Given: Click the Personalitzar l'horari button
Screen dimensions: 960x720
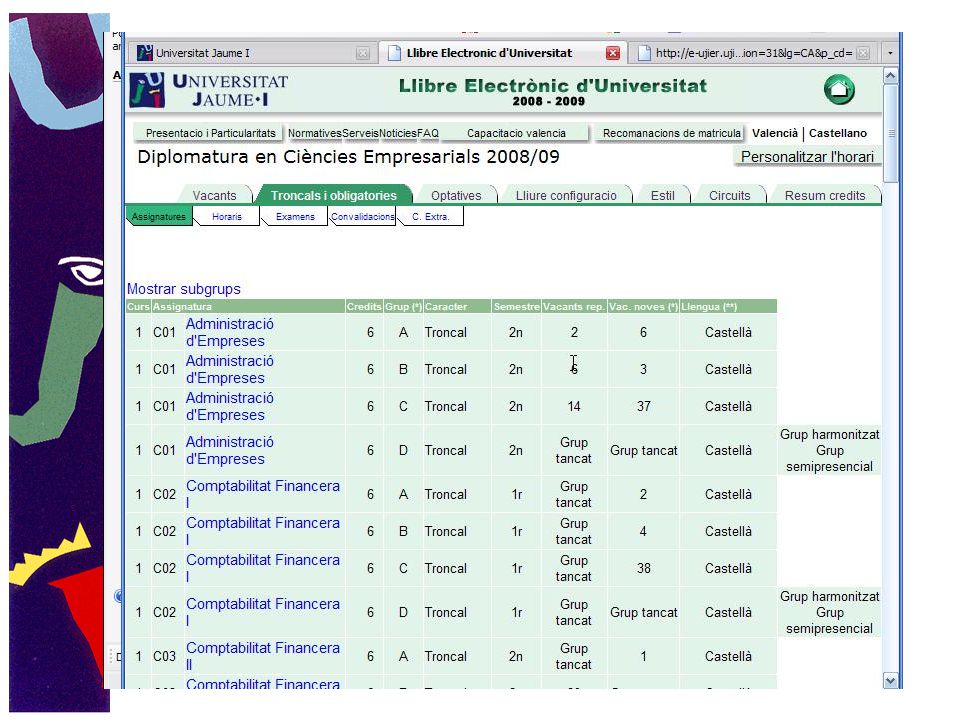Looking at the screenshot, I should pyautogui.click(x=807, y=157).
